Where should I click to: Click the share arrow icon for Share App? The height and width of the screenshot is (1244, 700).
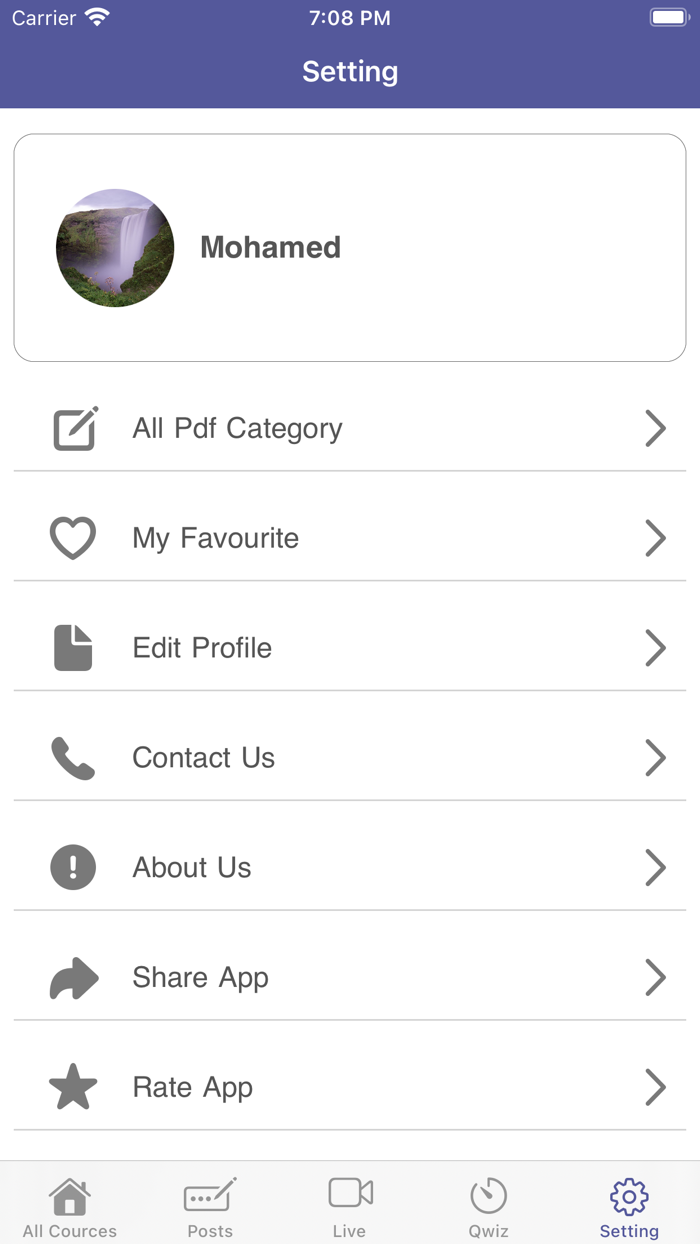(72, 977)
